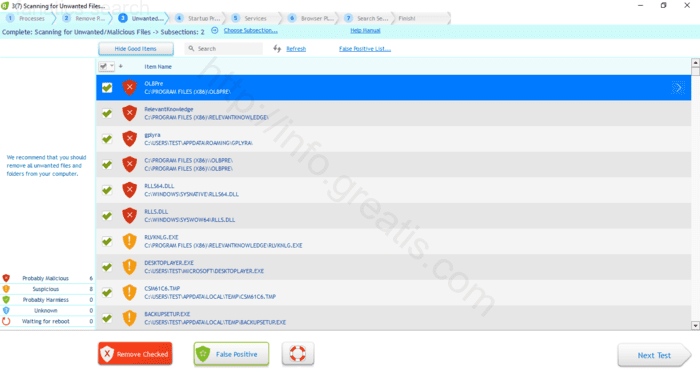Viewport: 700px width, 373px height.
Task: Click into the Search field
Action: pyautogui.click(x=224, y=49)
